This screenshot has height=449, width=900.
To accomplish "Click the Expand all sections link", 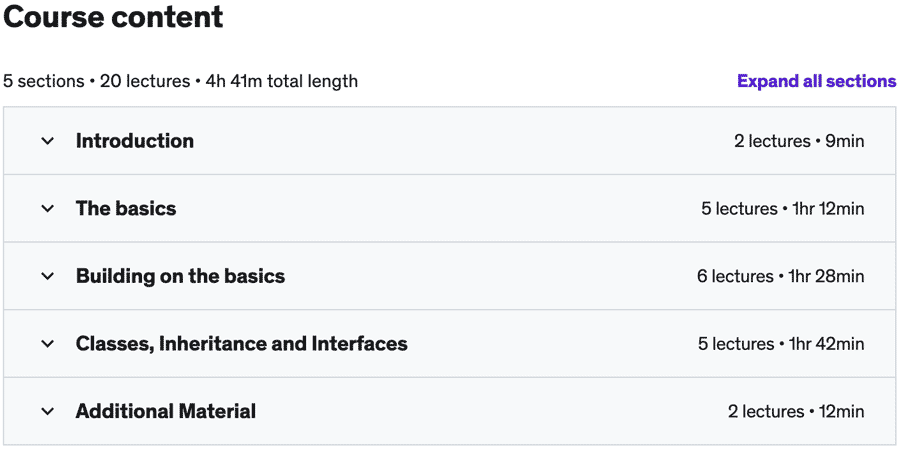I will [816, 81].
